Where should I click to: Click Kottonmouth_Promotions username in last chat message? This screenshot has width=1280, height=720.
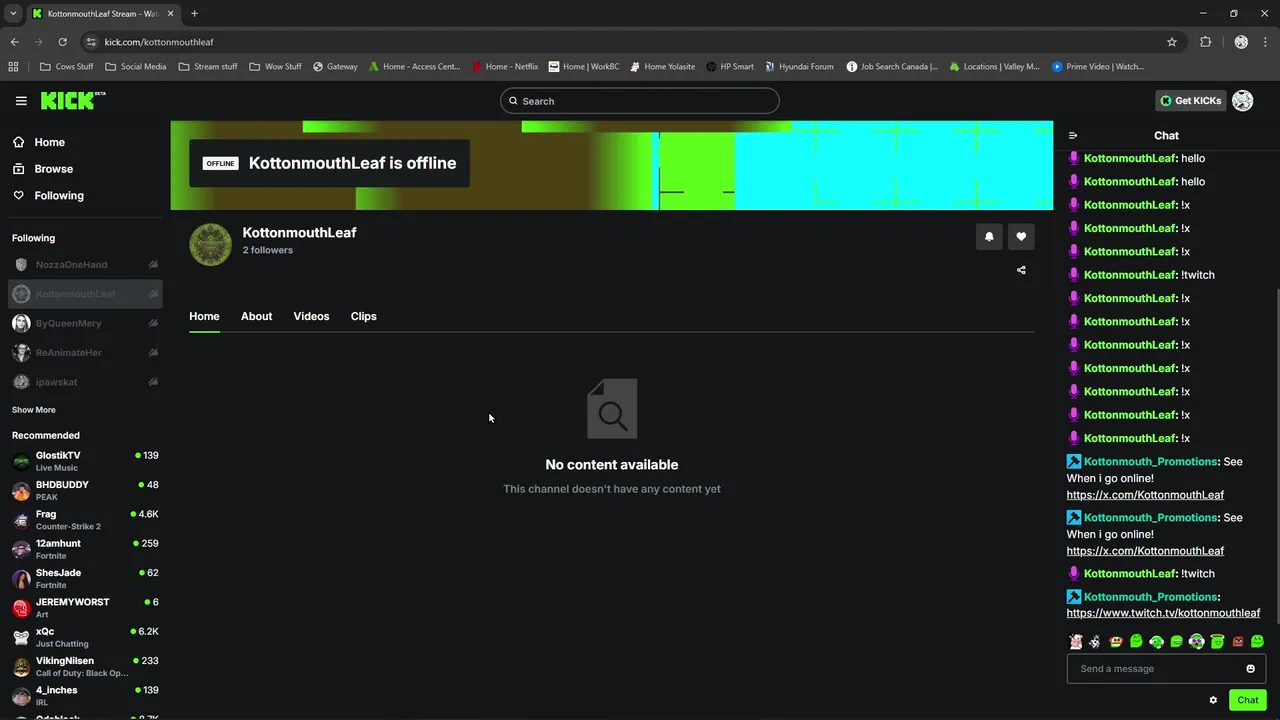1150,597
